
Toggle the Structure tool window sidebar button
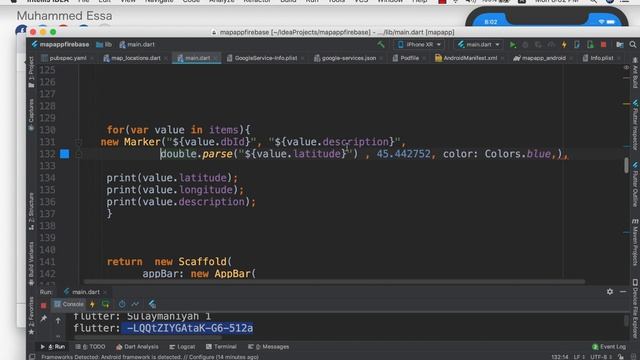(x=31, y=211)
